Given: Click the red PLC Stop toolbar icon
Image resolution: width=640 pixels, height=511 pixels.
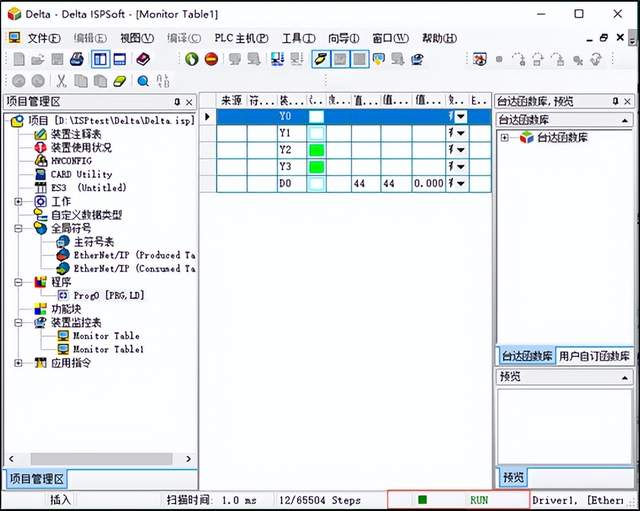Looking at the screenshot, I should [211, 59].
